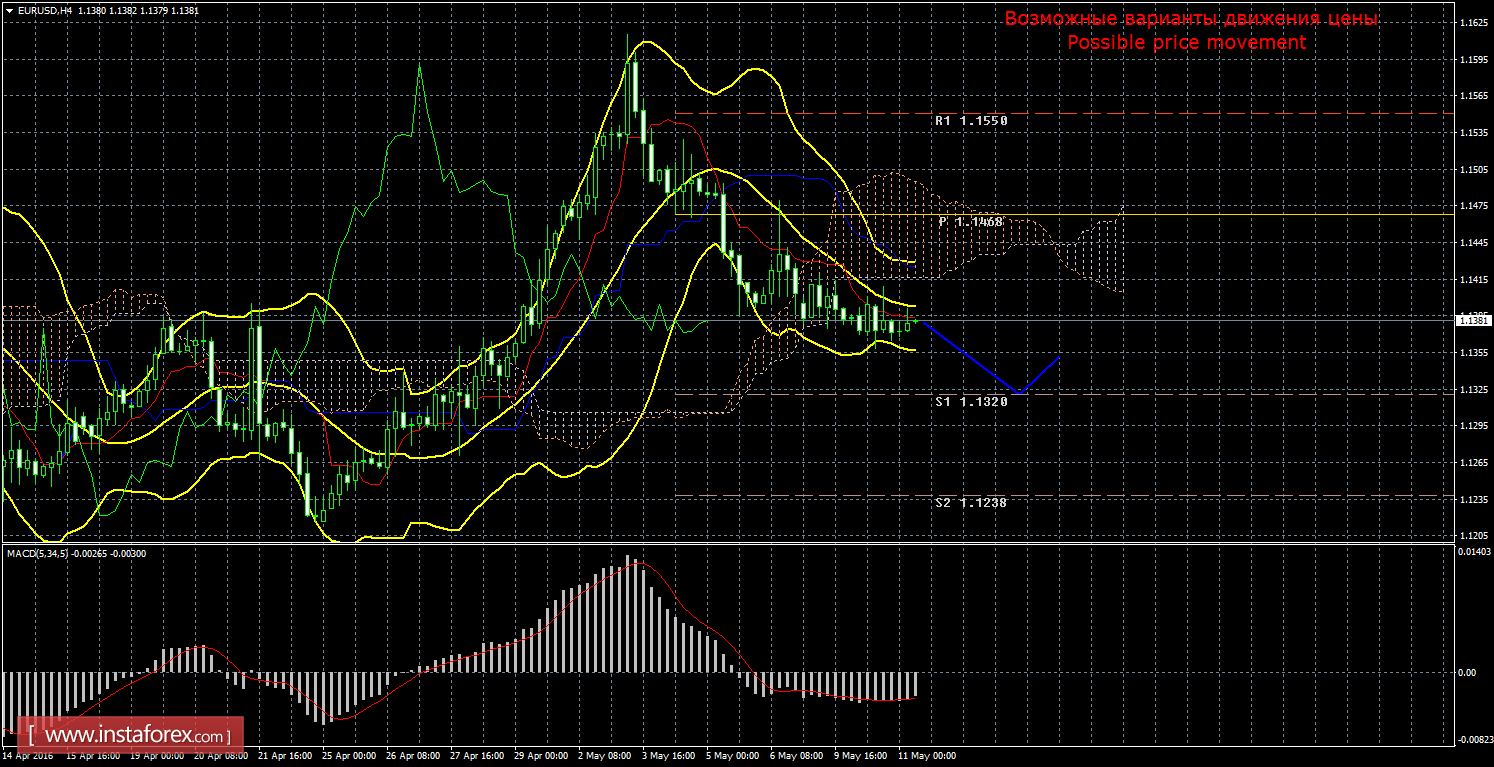The image size is (1494, 767).
Task: Click price axis value 1.1205
Action: click(1475, 536)
